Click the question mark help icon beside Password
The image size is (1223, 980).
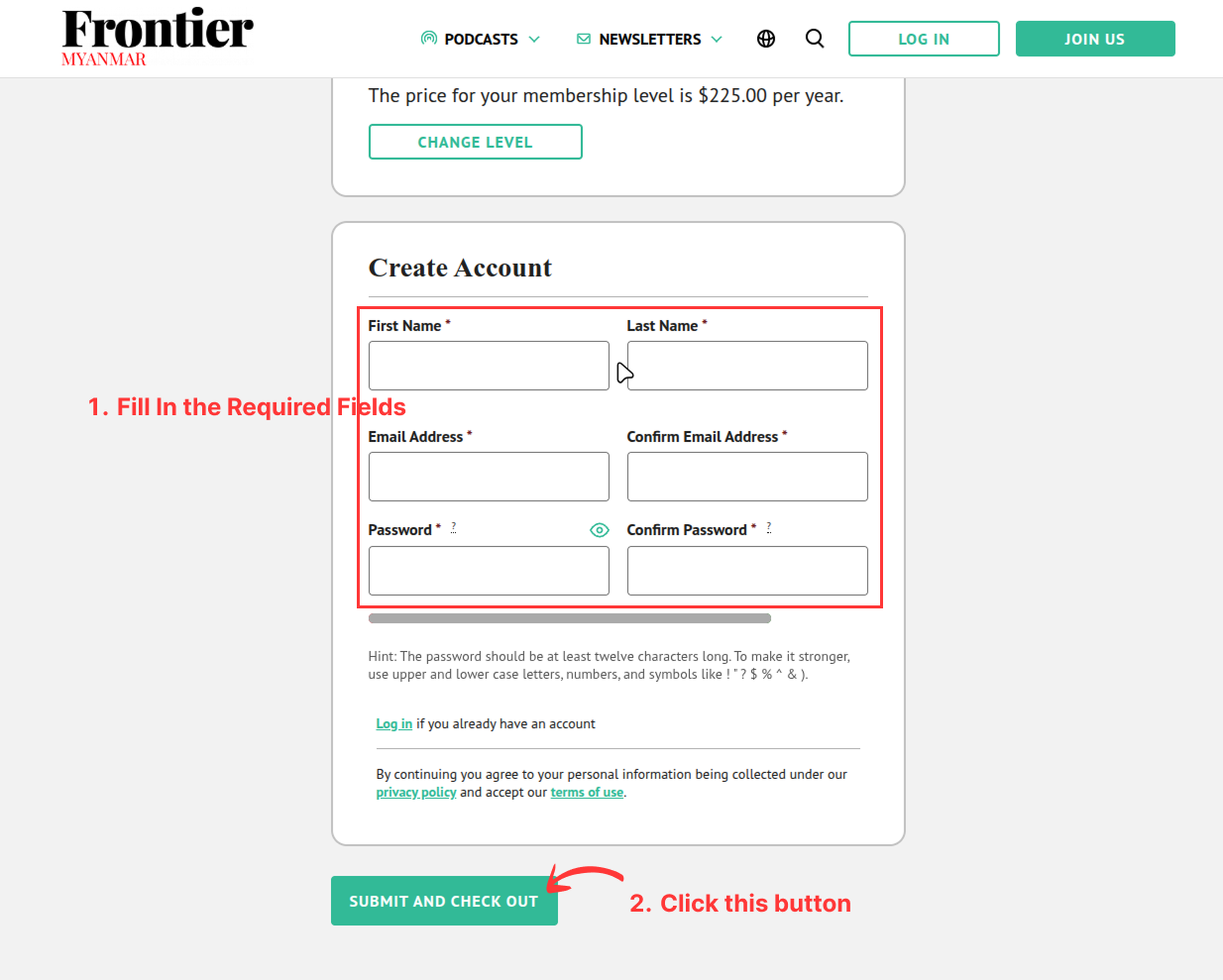click(x=453, y=528)
